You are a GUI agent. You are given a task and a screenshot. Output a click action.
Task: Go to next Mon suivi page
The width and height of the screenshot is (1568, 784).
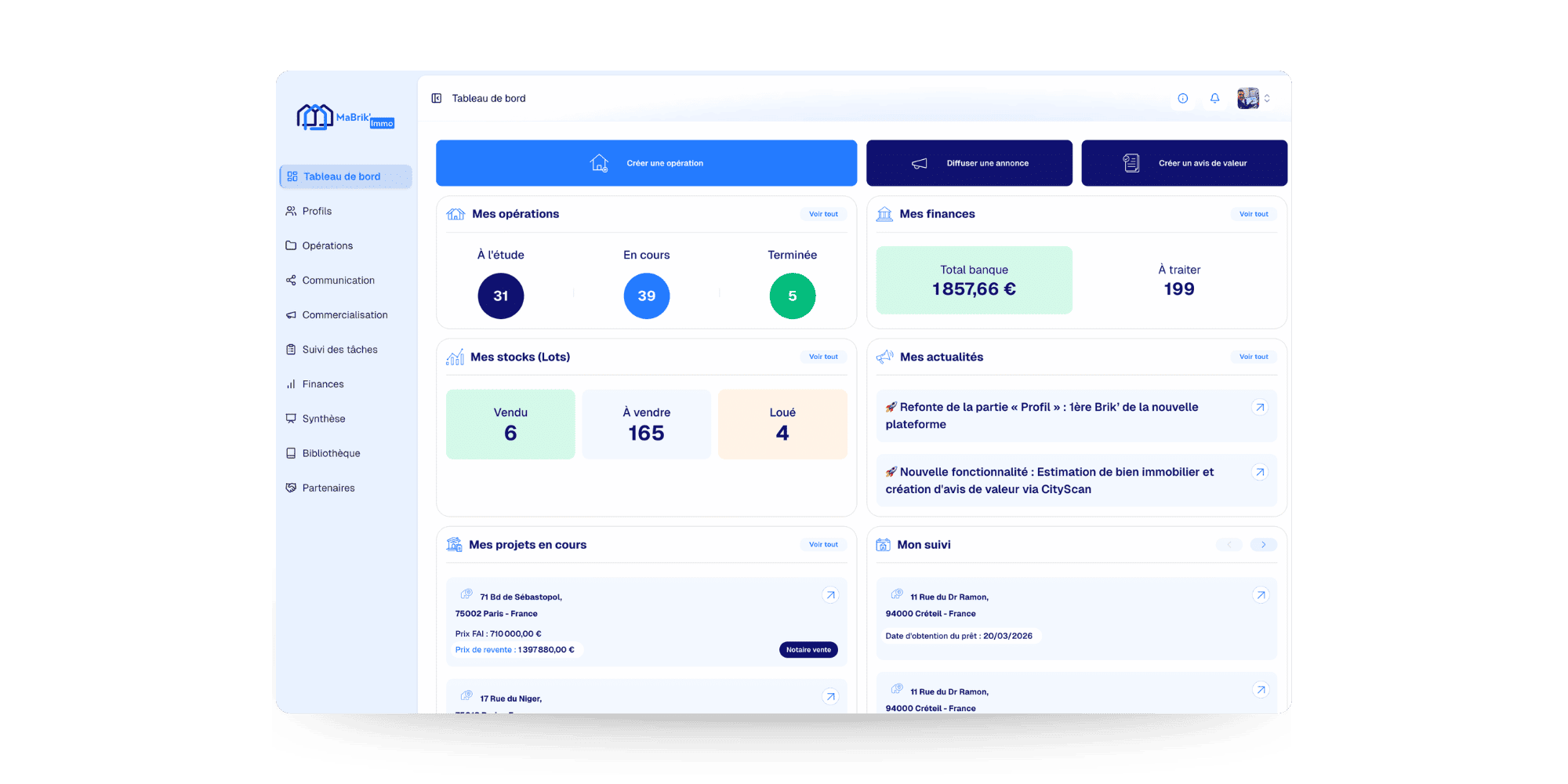coord(1264,544)
